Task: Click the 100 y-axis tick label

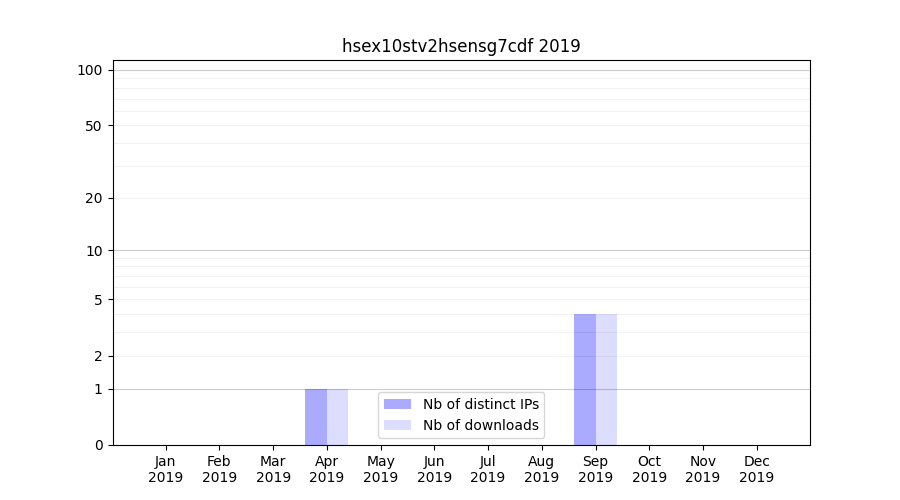Action: point(90,70)
